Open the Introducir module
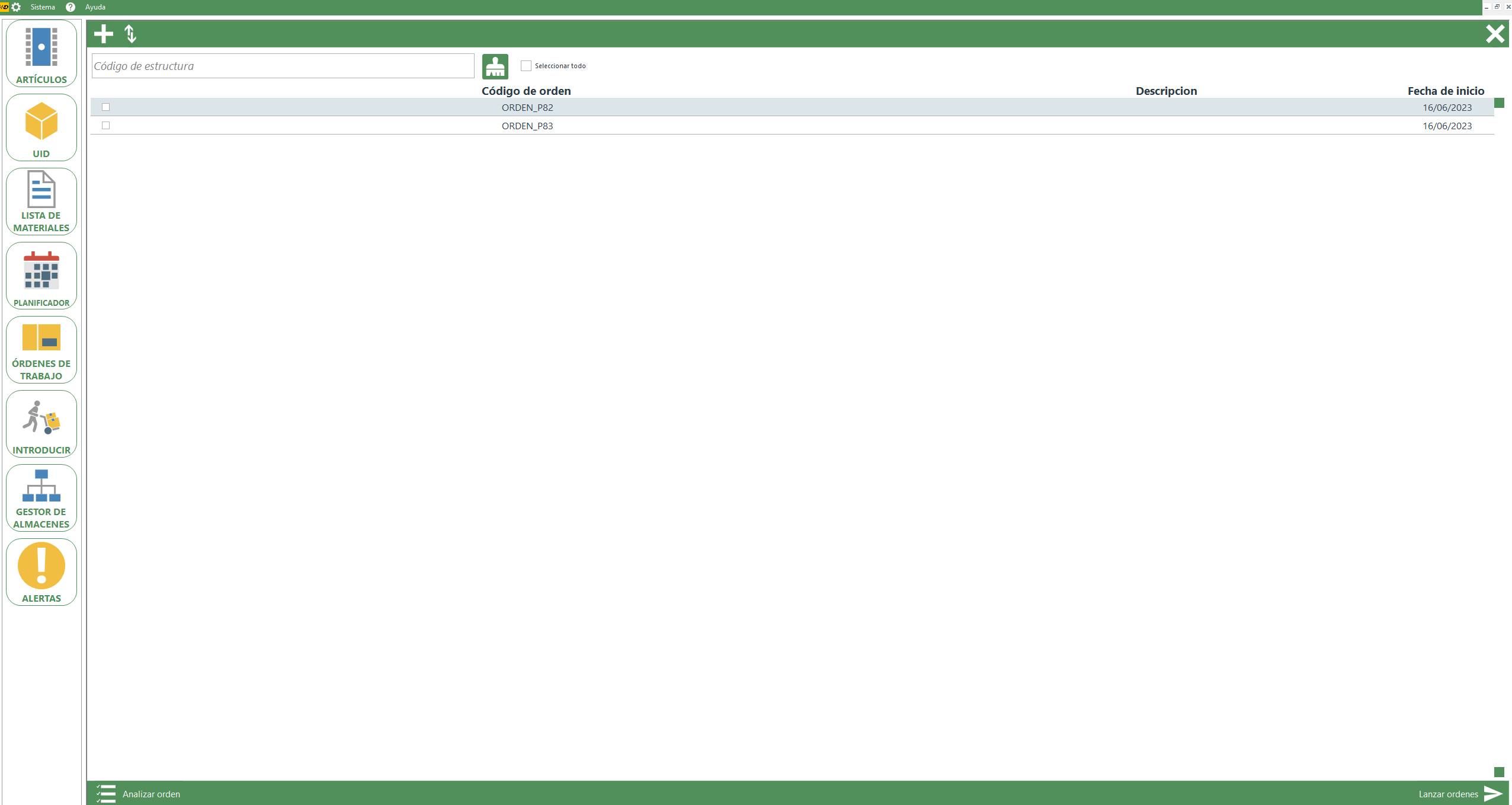This screenshot has width=1512, height=805. pos(41,424)
